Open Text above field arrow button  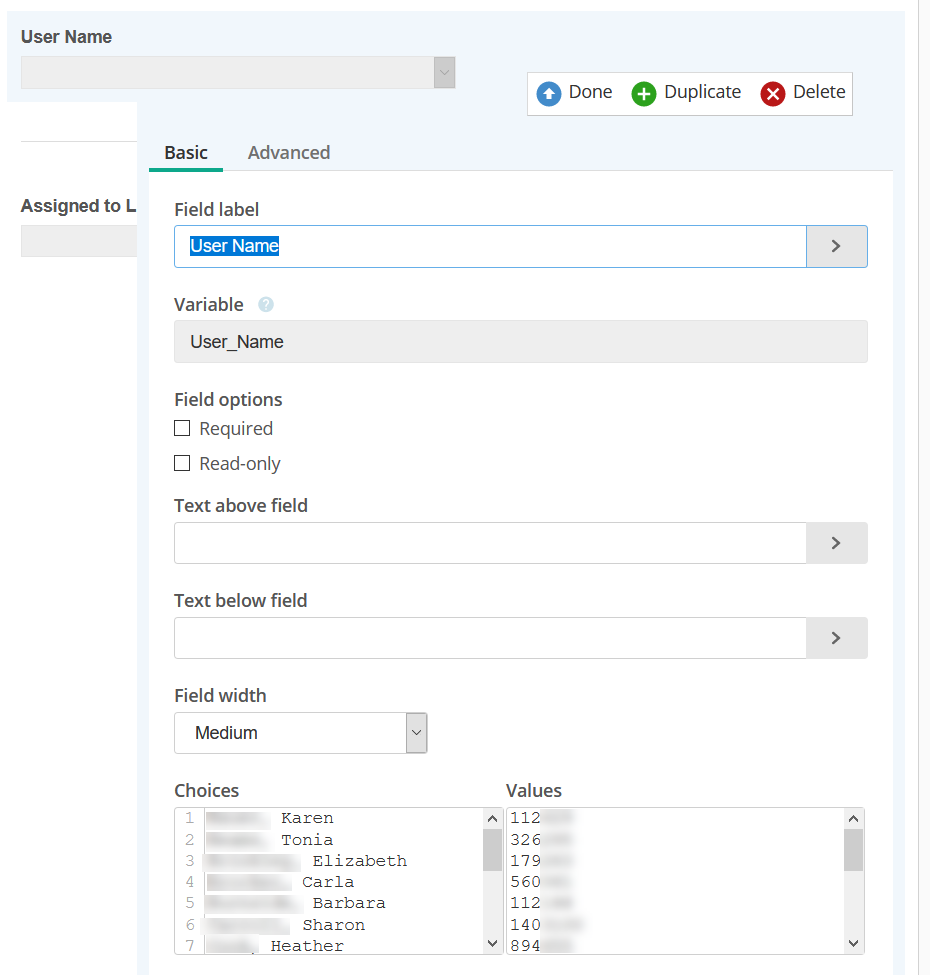point(836,543)
